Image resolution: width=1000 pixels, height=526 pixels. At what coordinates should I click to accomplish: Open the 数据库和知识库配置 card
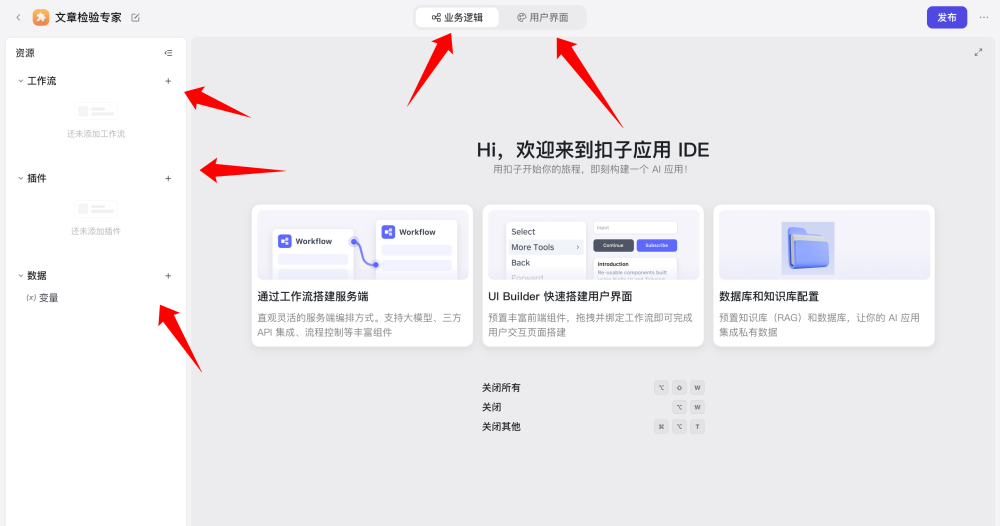click(824, 275)
